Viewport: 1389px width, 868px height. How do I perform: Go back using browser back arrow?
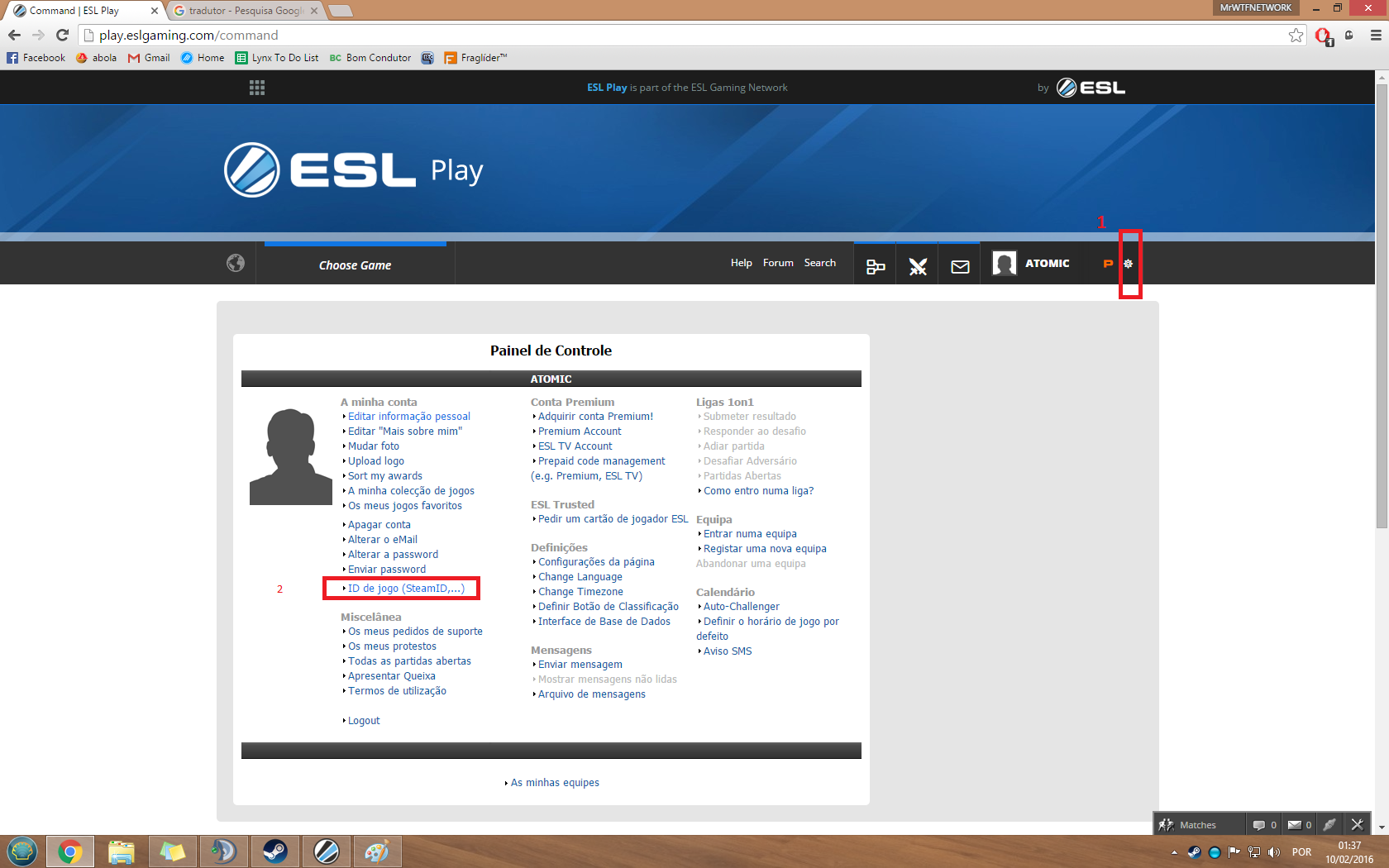pyautogui.click(x=14, y=35)
